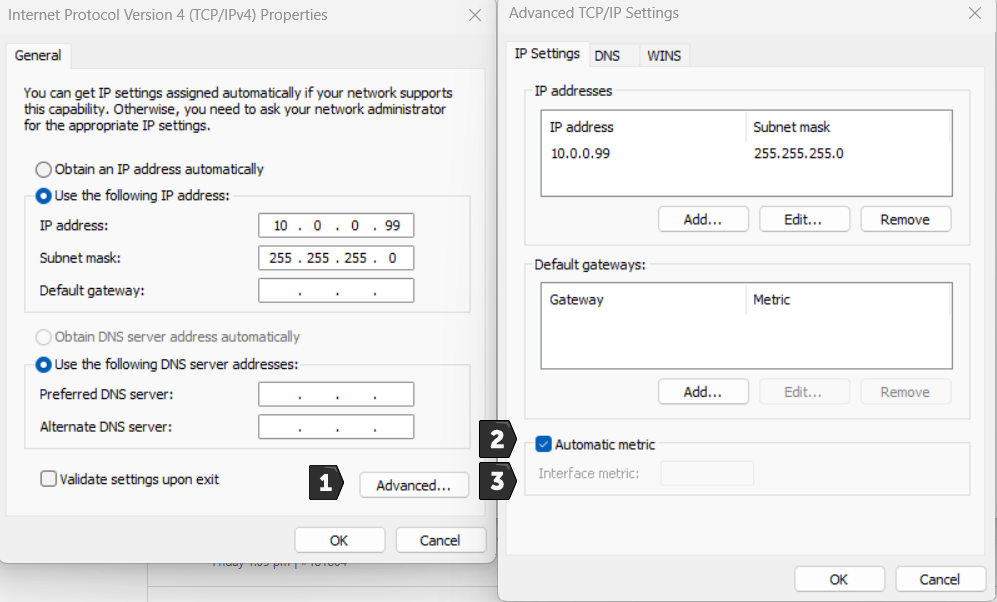This screenshot has height=602, width=997.
Task: Click the Preferred DNS server field
Action: pyautogui.click(x=336, y=394)
